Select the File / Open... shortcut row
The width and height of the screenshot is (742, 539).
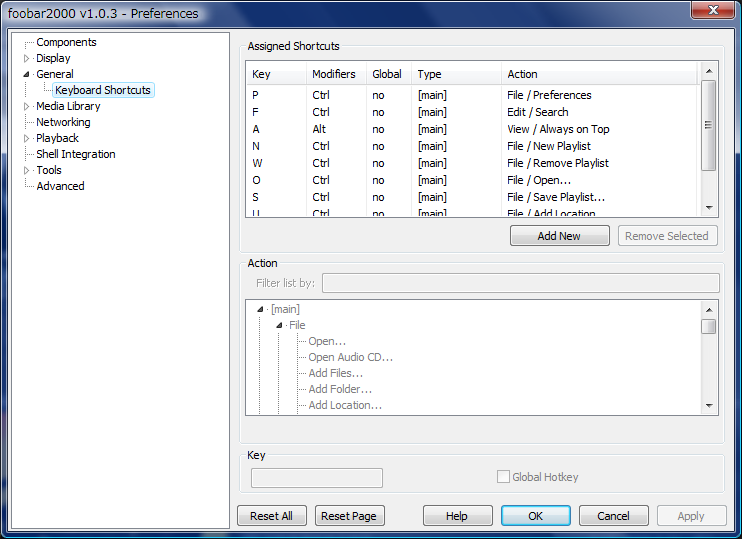click(x=472, y=181)
